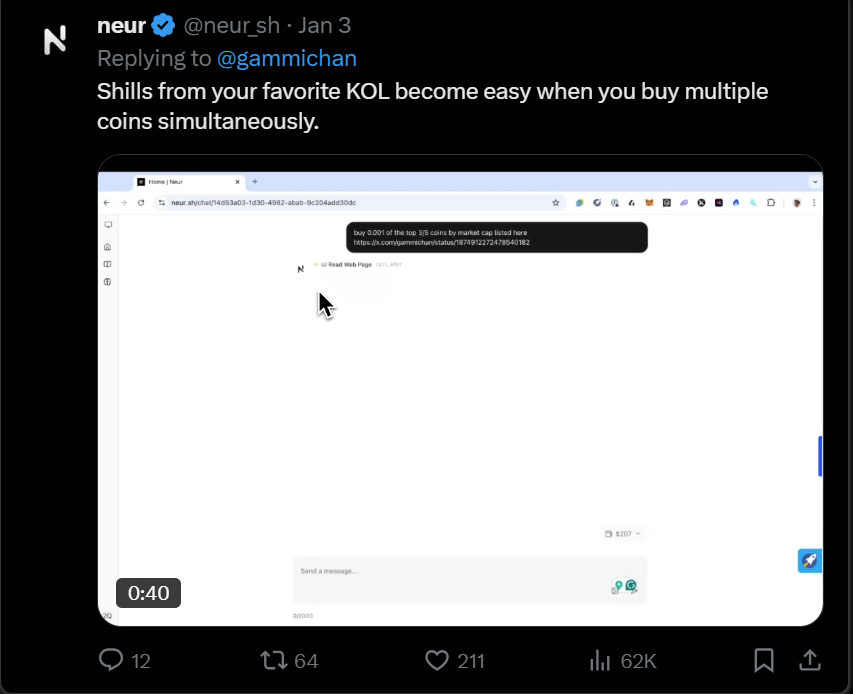
Task: Repost this tweet
Action: point(274,660)
